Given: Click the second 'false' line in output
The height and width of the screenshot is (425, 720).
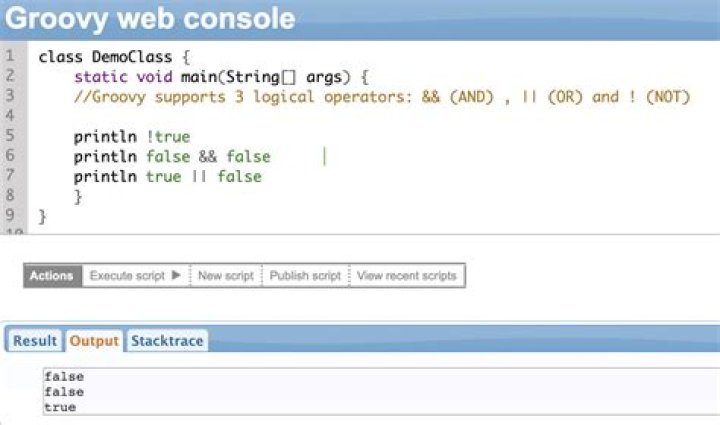Looking at the screenshot, I should pos(64,392).
